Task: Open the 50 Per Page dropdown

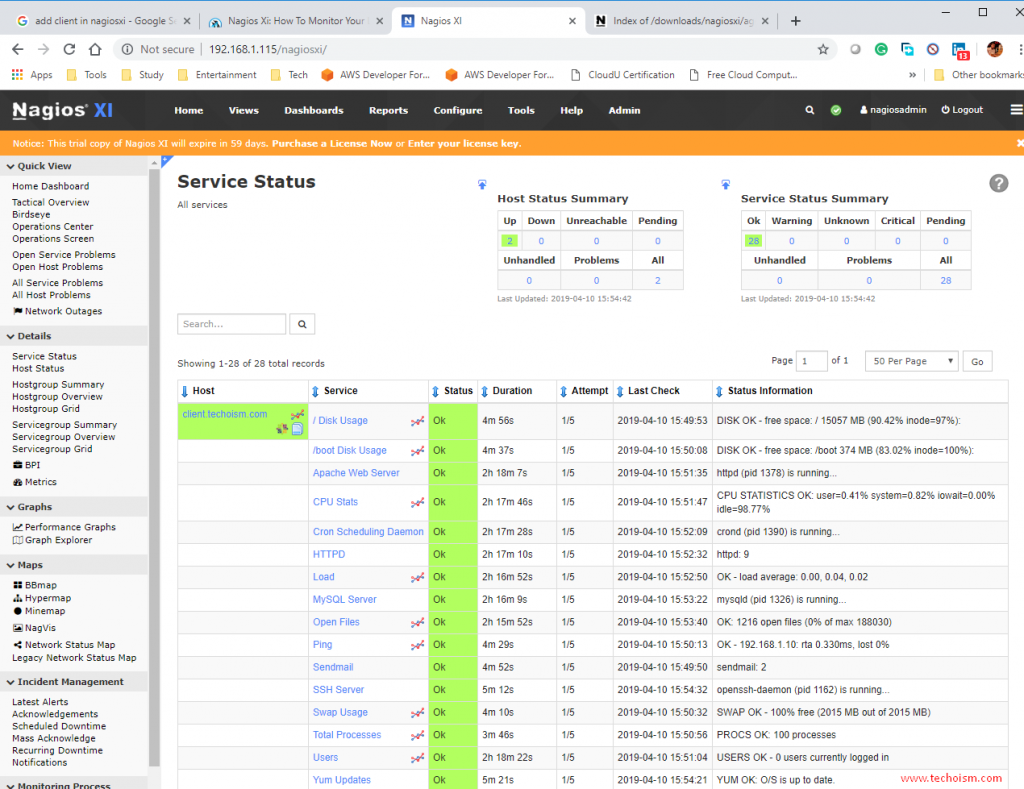Action: click(911, 361)
